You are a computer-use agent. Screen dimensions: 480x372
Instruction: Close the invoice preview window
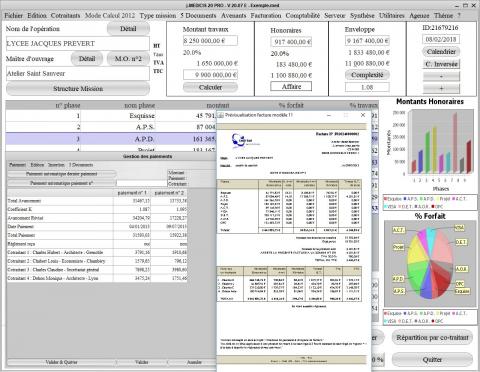(x=363, y=115)
